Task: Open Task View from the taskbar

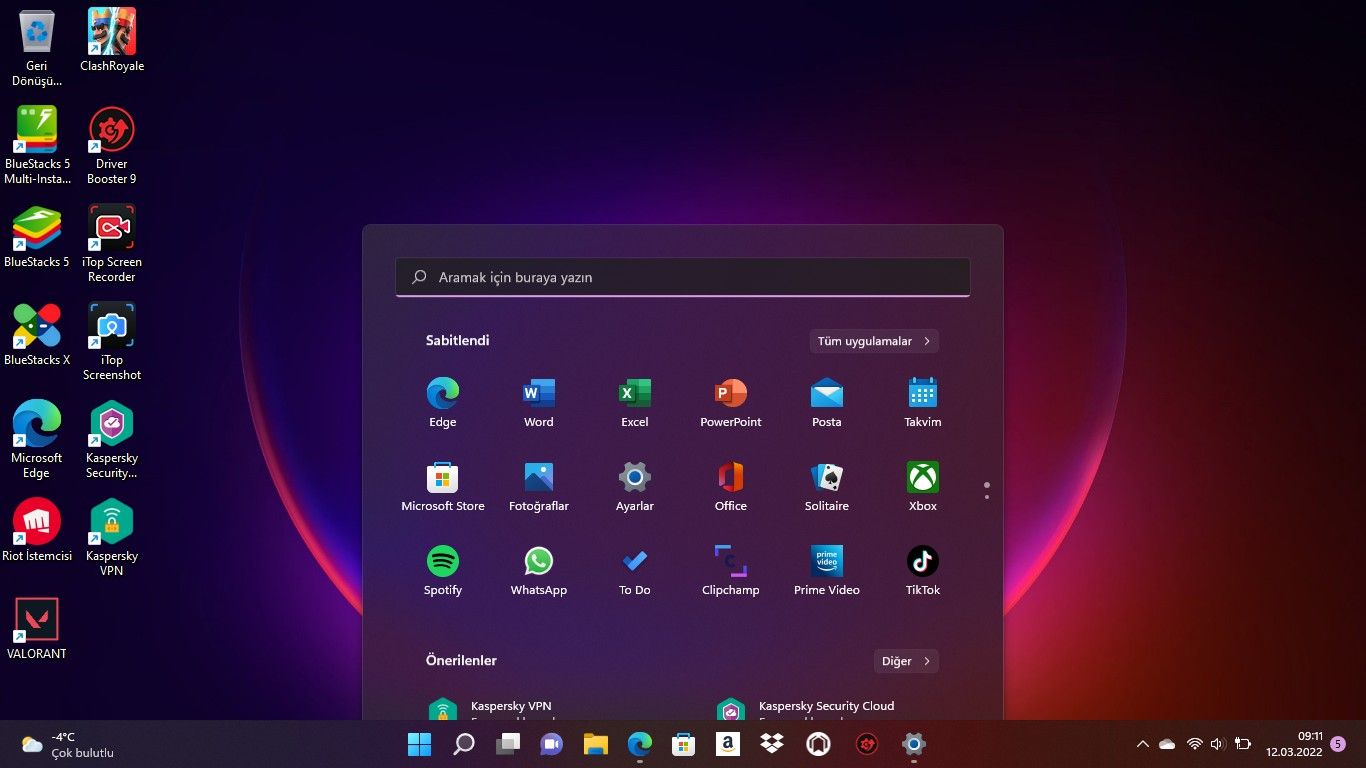Action: [x=508, y=744]
